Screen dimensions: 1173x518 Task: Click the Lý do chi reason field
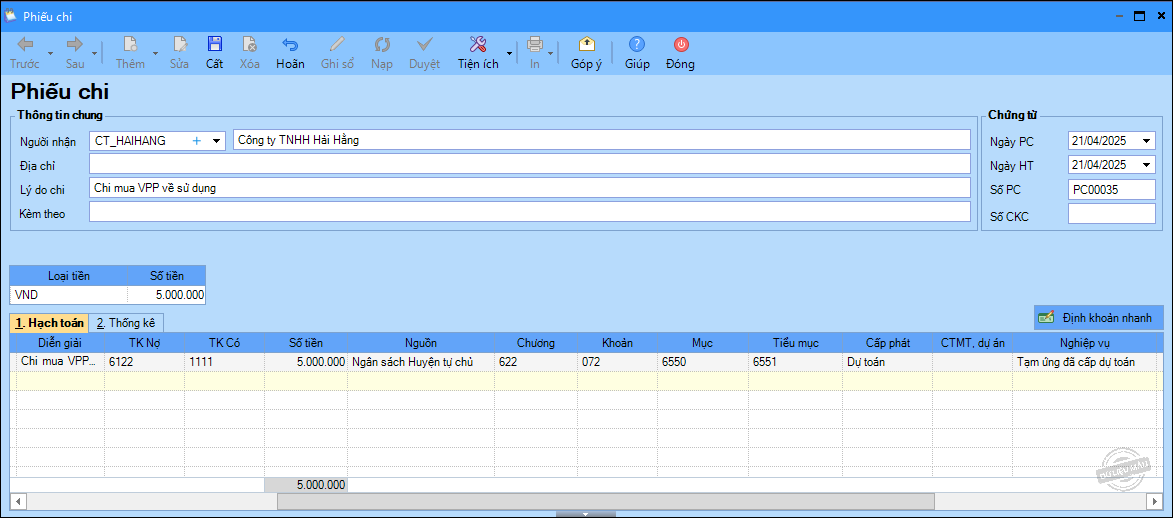click(x=530, y=188)
